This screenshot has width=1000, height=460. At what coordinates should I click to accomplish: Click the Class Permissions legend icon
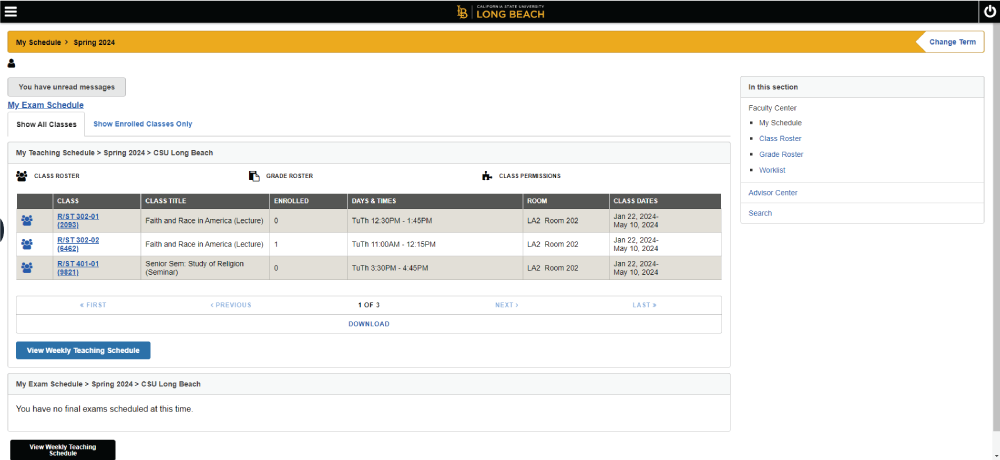click(x=487, y=176)
